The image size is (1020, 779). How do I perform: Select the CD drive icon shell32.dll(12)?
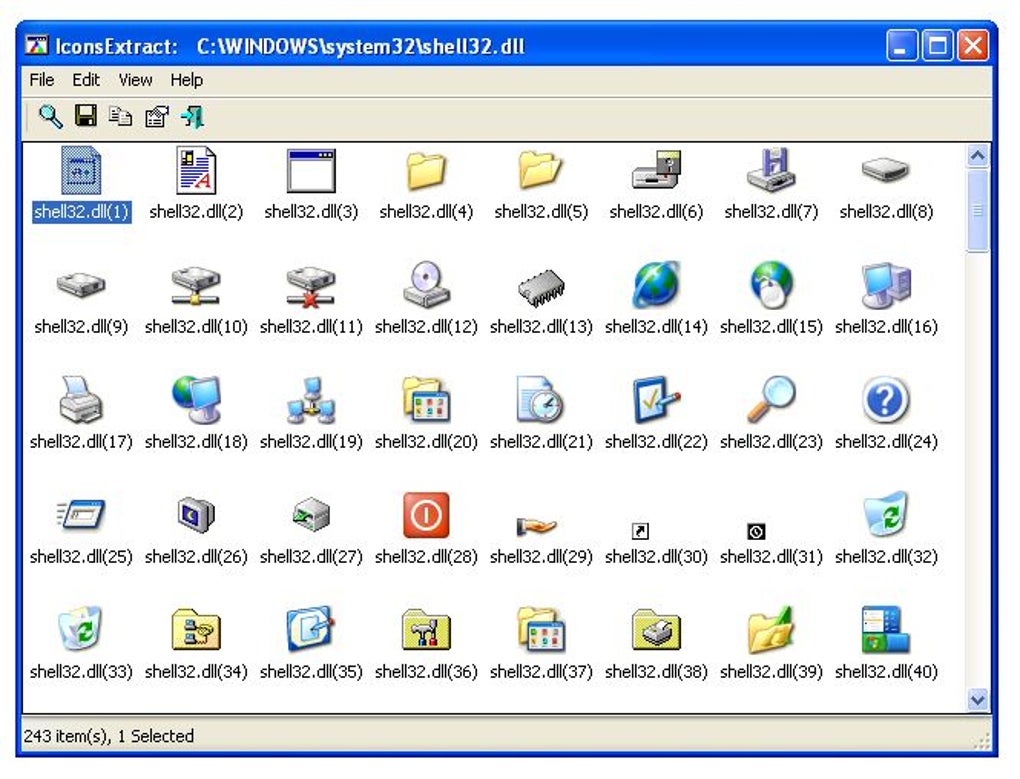(426, 284)
